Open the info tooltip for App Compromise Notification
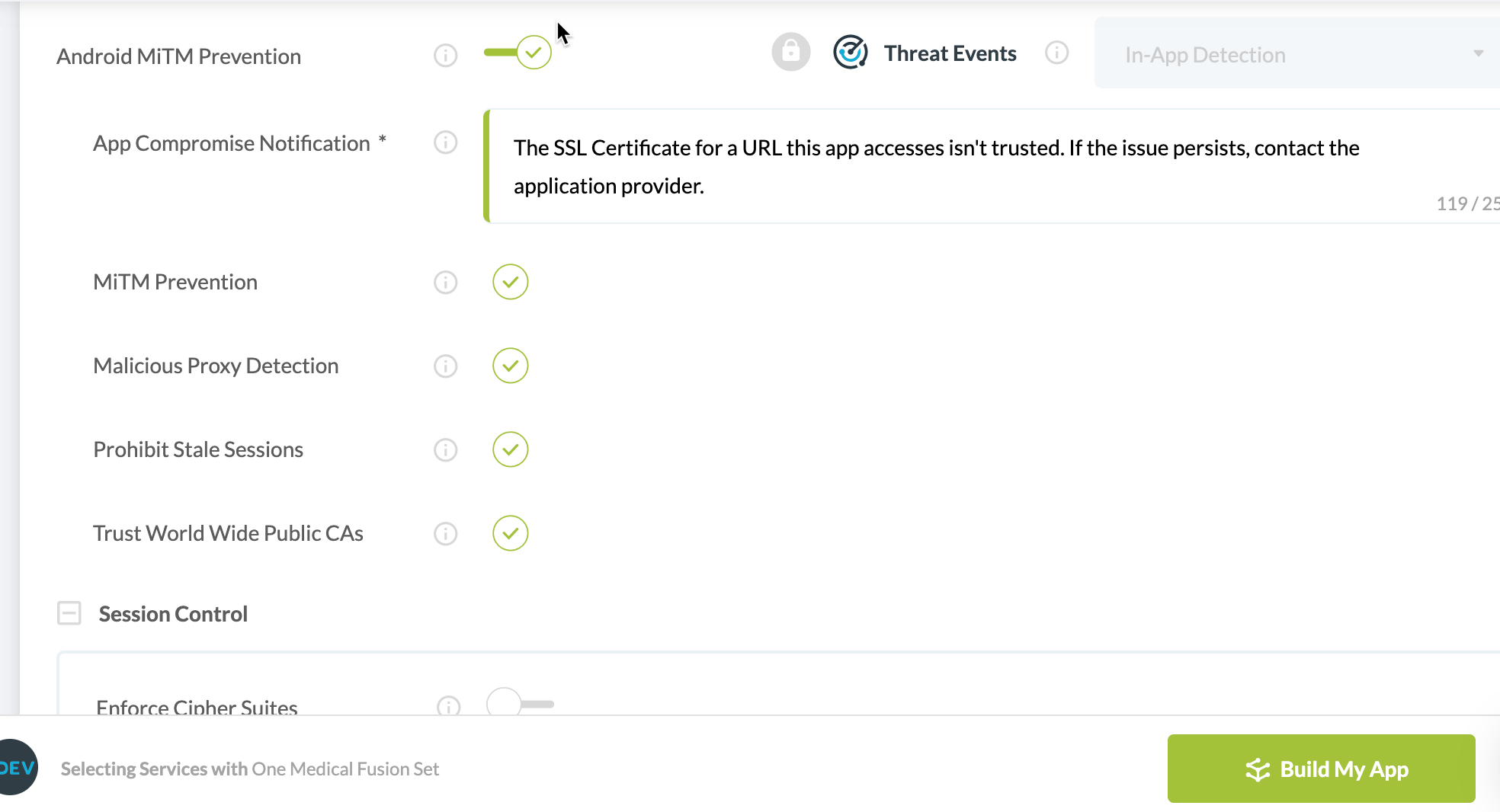This screenshot has height=812, width=1500. (445, 142)
